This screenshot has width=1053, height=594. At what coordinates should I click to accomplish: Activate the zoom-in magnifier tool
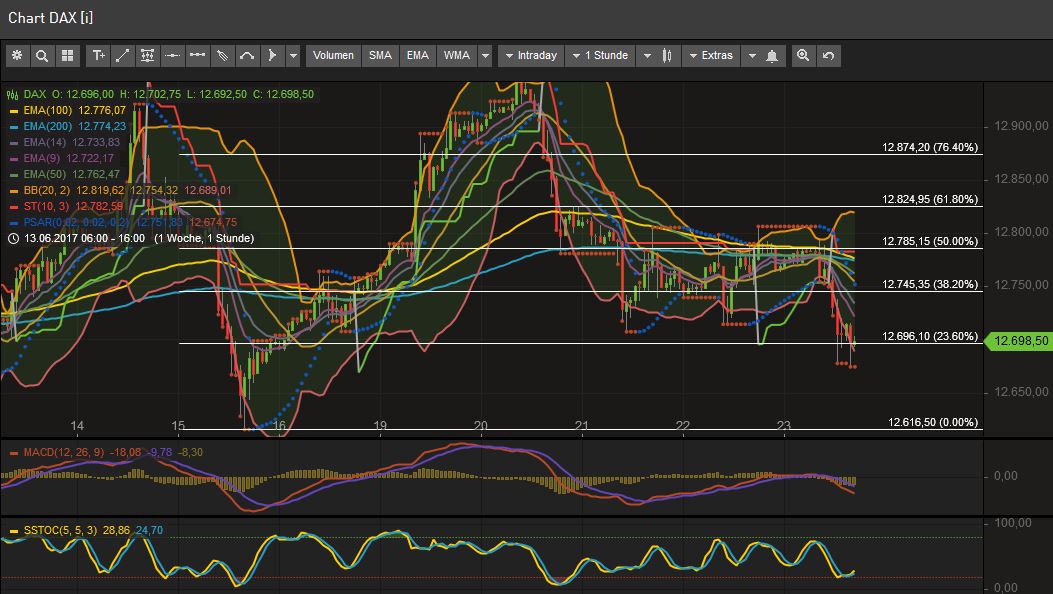coord(803,56)
